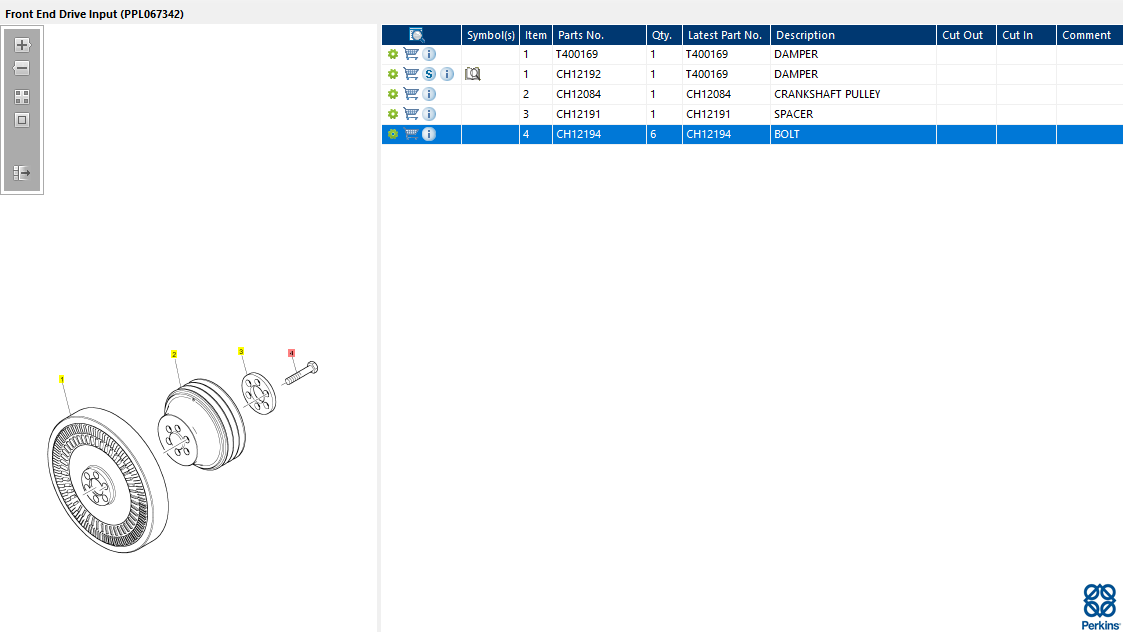
Task: Select callout 2 on the diagram
Action: (174, 354)
